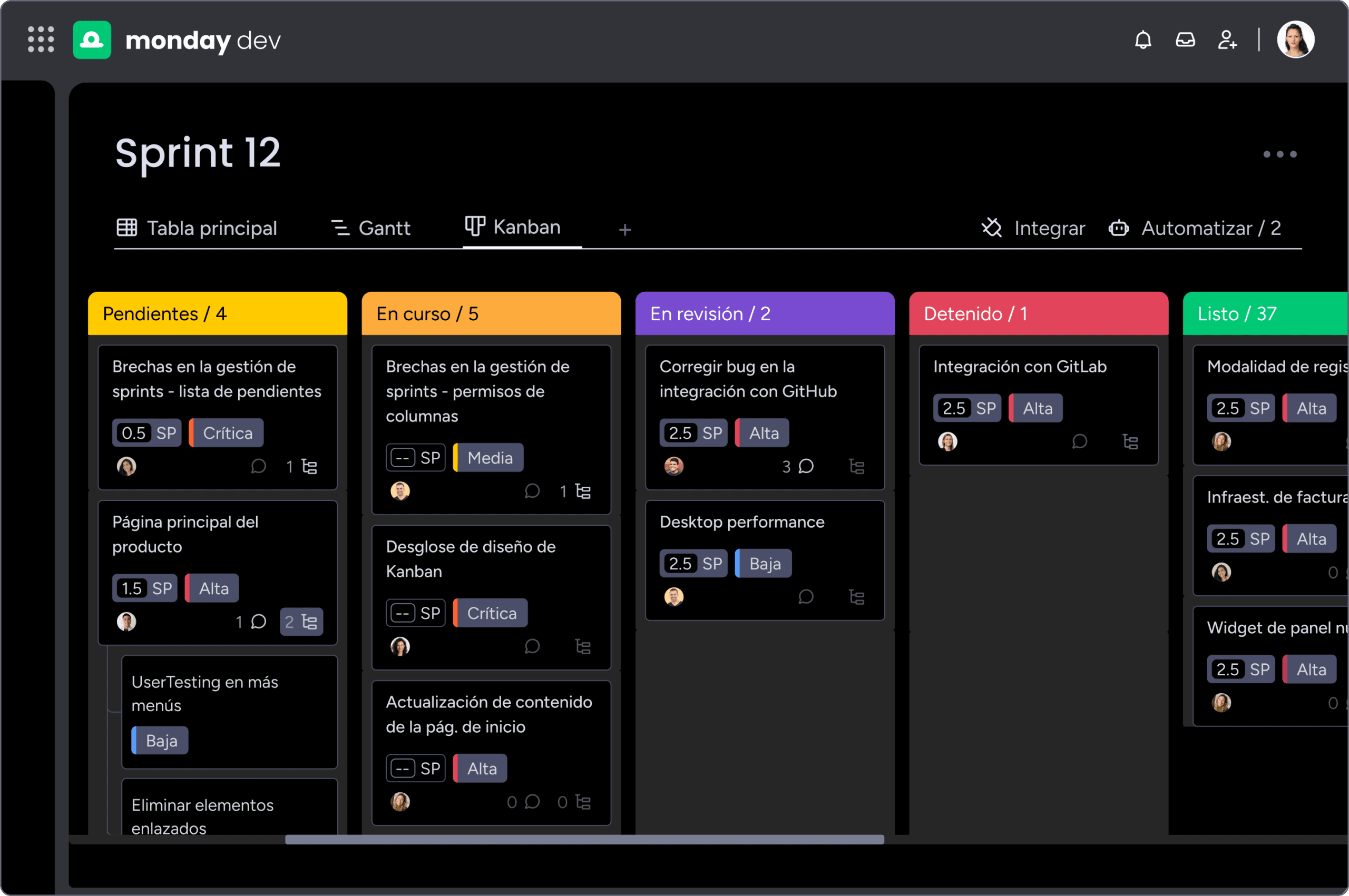Add a new view with plus button
This screenshot has width=1349, height=896.
[x=625, y=230]
